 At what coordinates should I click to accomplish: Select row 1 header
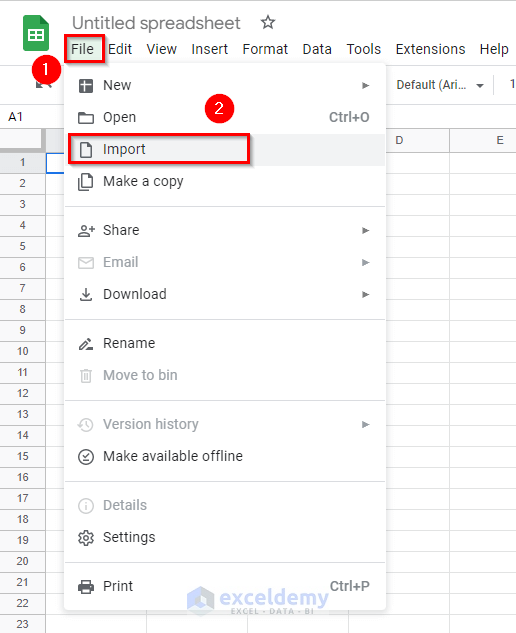tap(23, 163)
